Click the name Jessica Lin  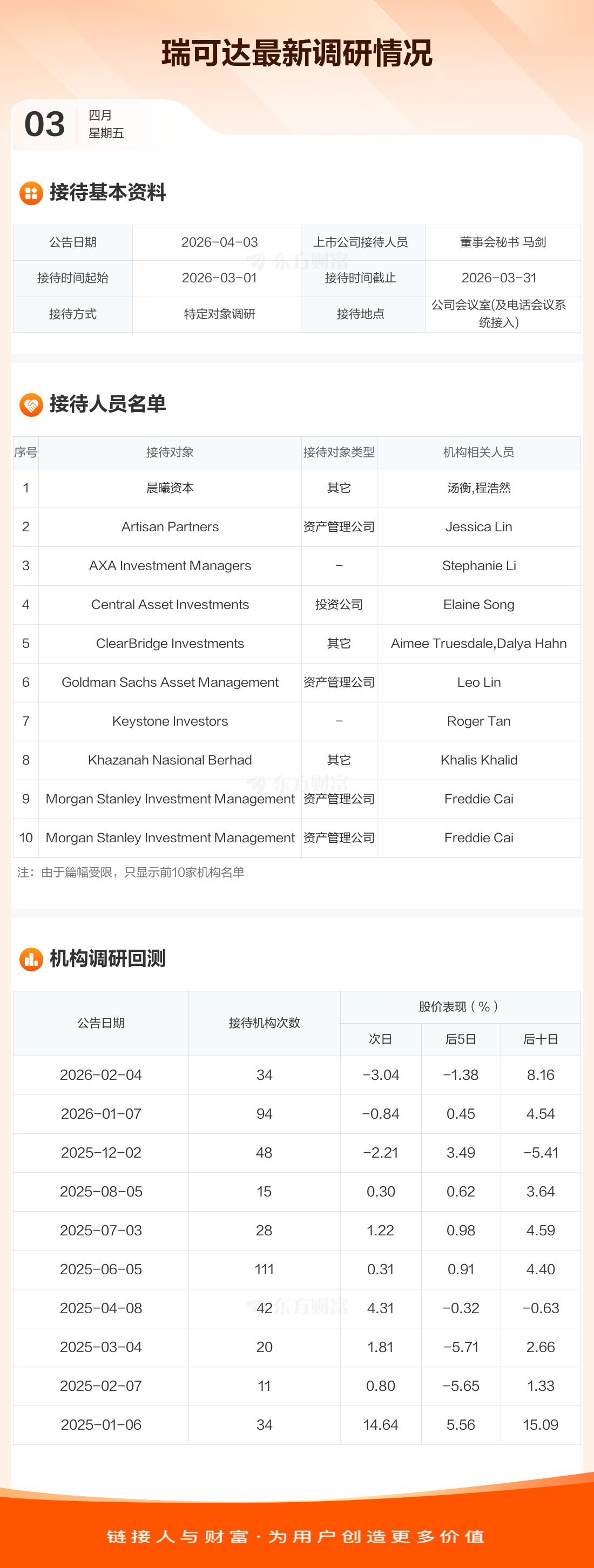(479, 527)
